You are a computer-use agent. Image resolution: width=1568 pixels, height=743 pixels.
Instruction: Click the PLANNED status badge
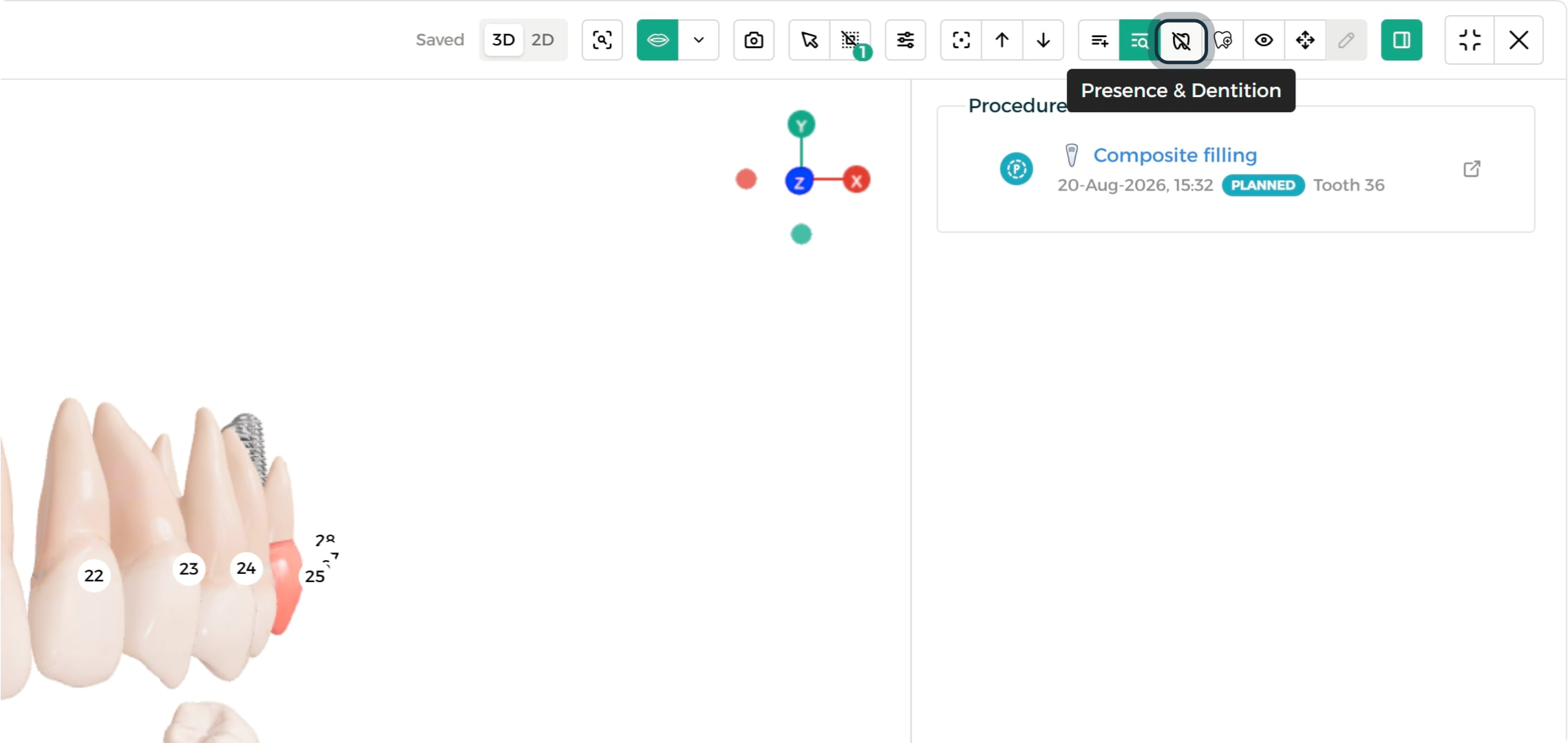(1263, 185)
